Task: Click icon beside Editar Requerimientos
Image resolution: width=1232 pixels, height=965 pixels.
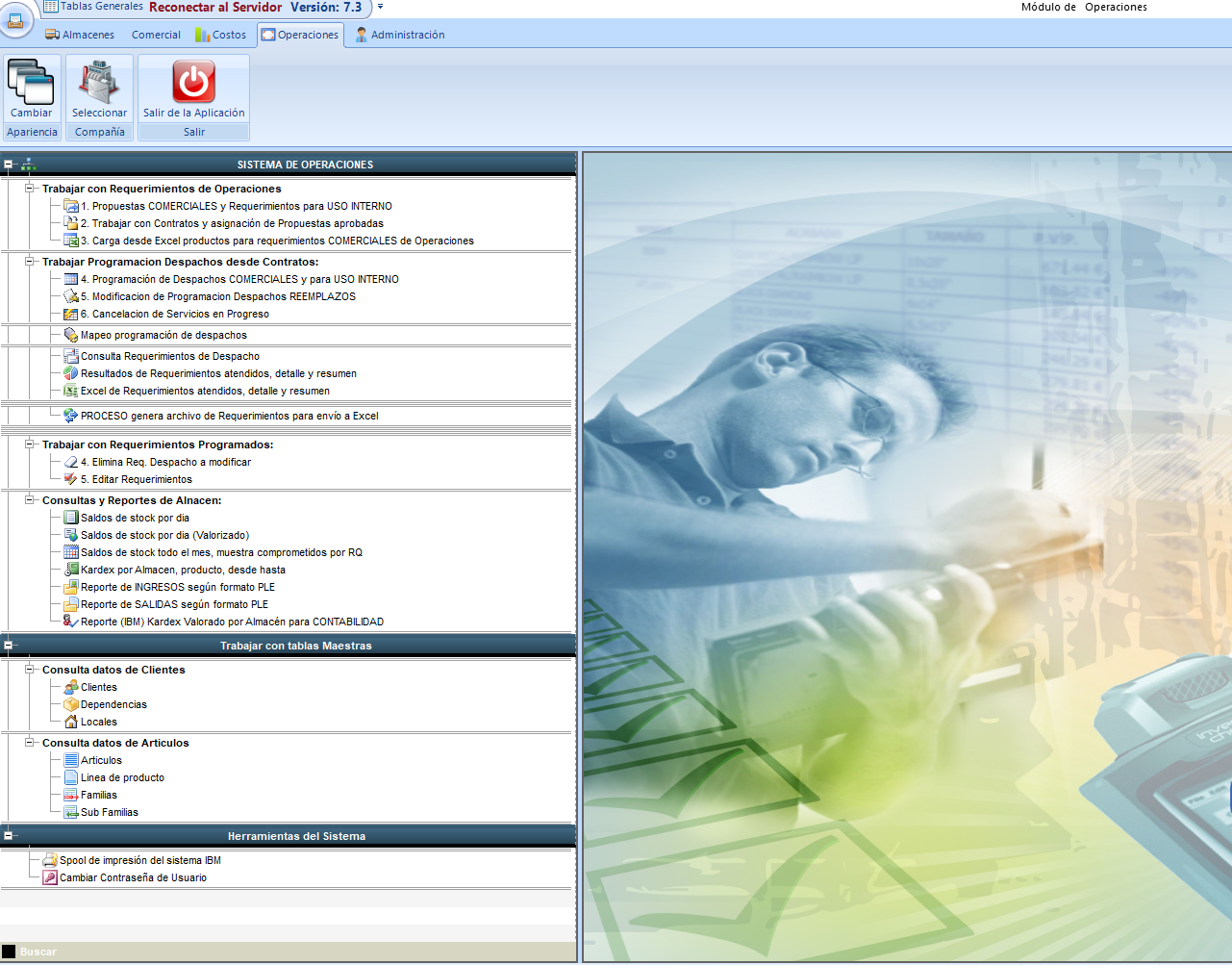Action: pos(71,479)
